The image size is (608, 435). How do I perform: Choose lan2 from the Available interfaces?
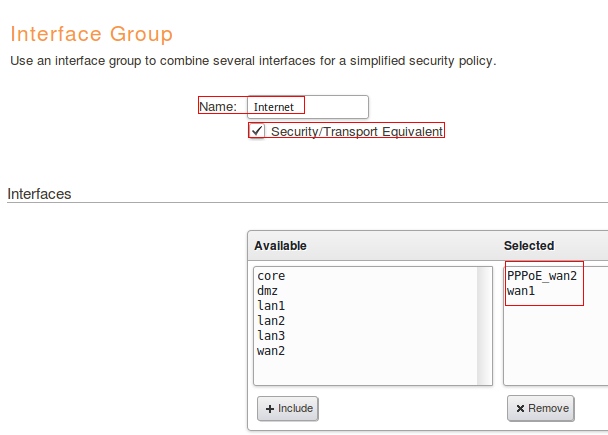(x=271, y=320)
